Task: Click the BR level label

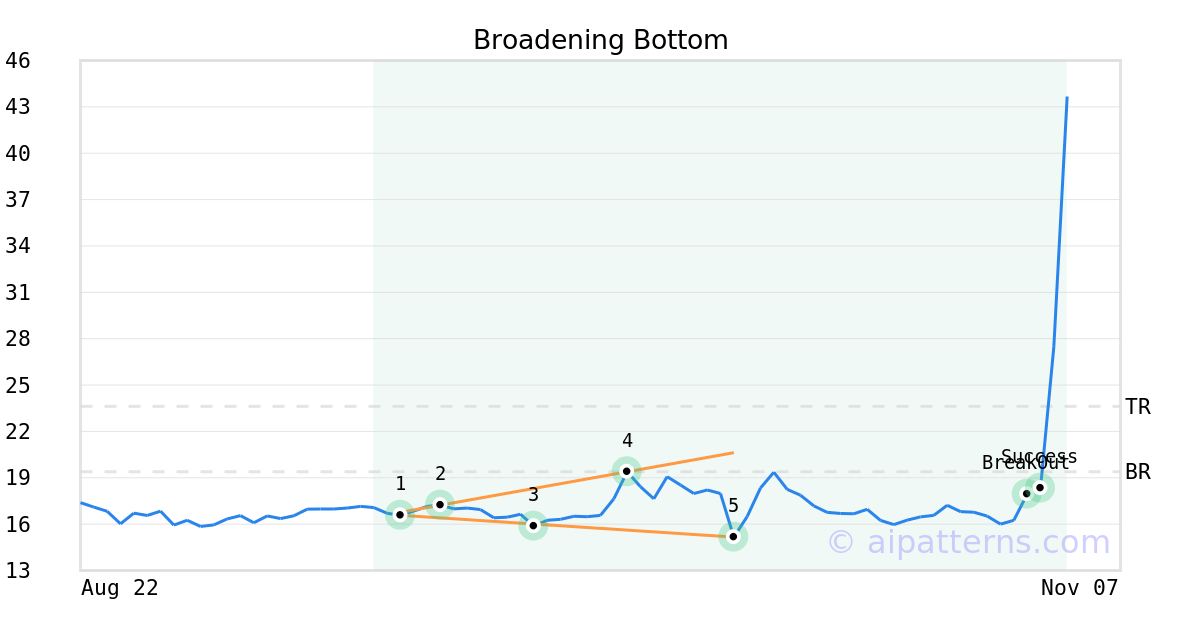Action: [1138, 472]
